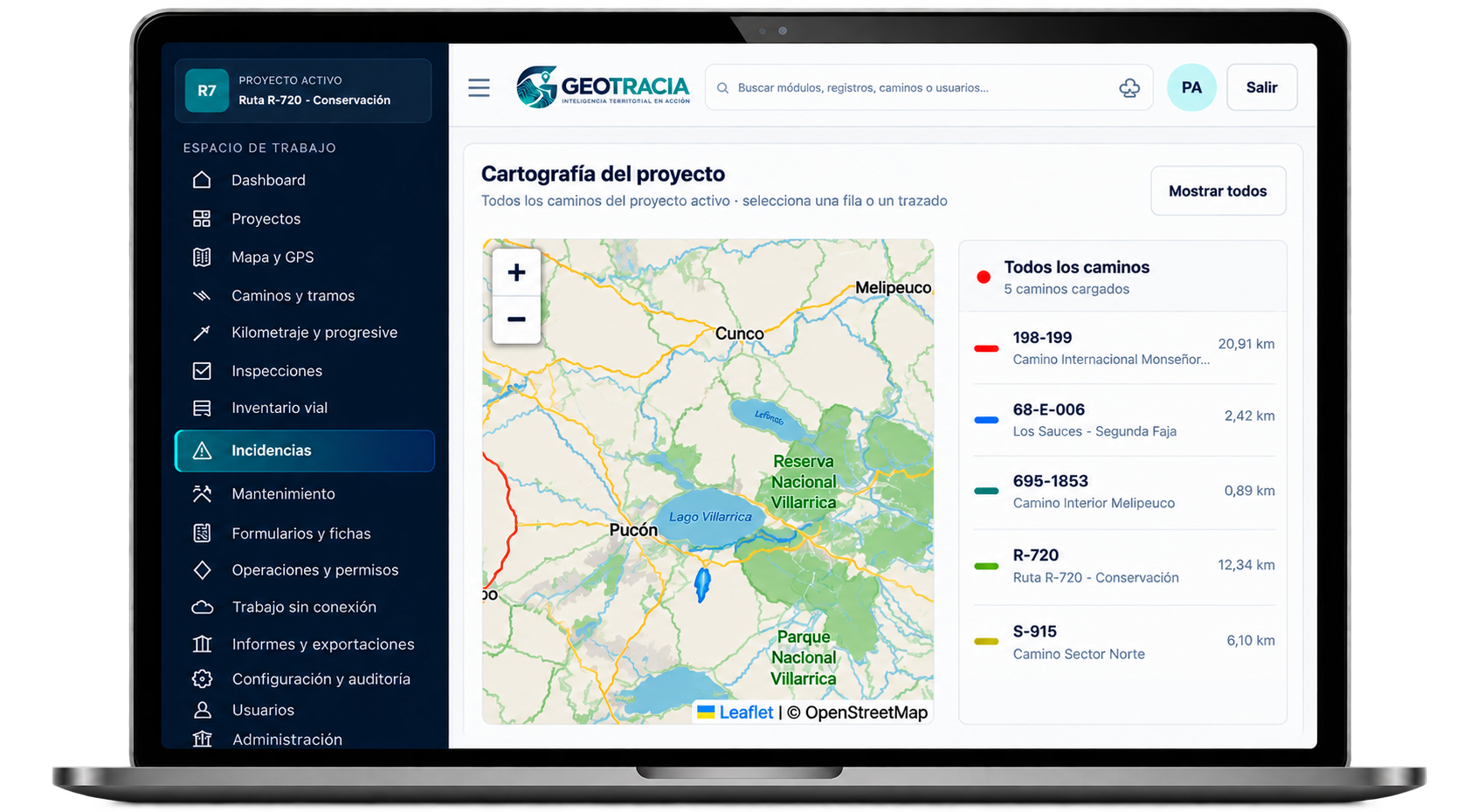Click the Salir logout button
This screenshot has height=812, width=1477.
[x=1261, y=87]
